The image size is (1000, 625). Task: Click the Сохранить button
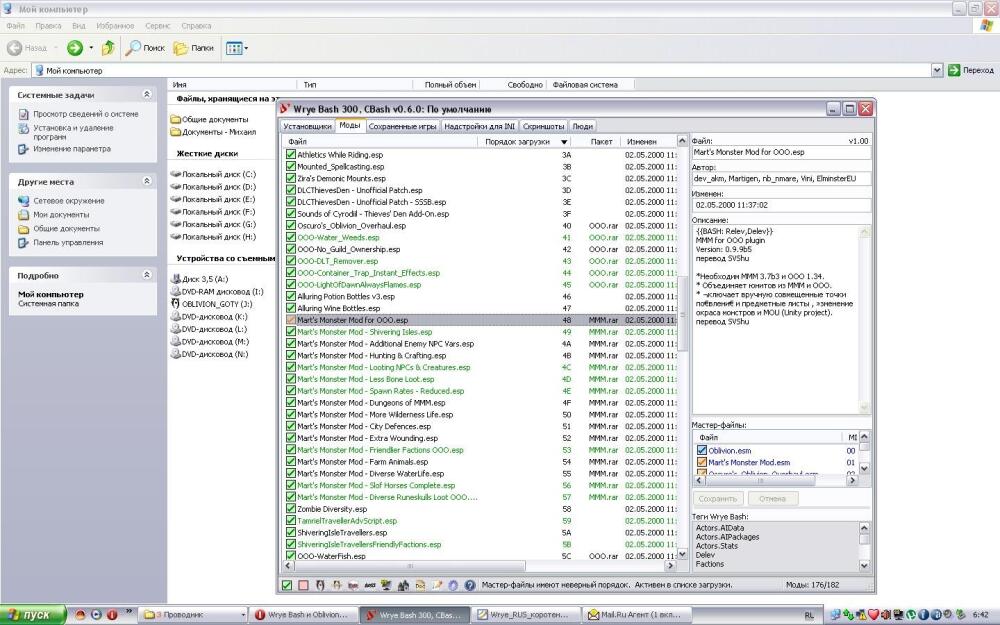pyautogui.click(x=718, y=499)
